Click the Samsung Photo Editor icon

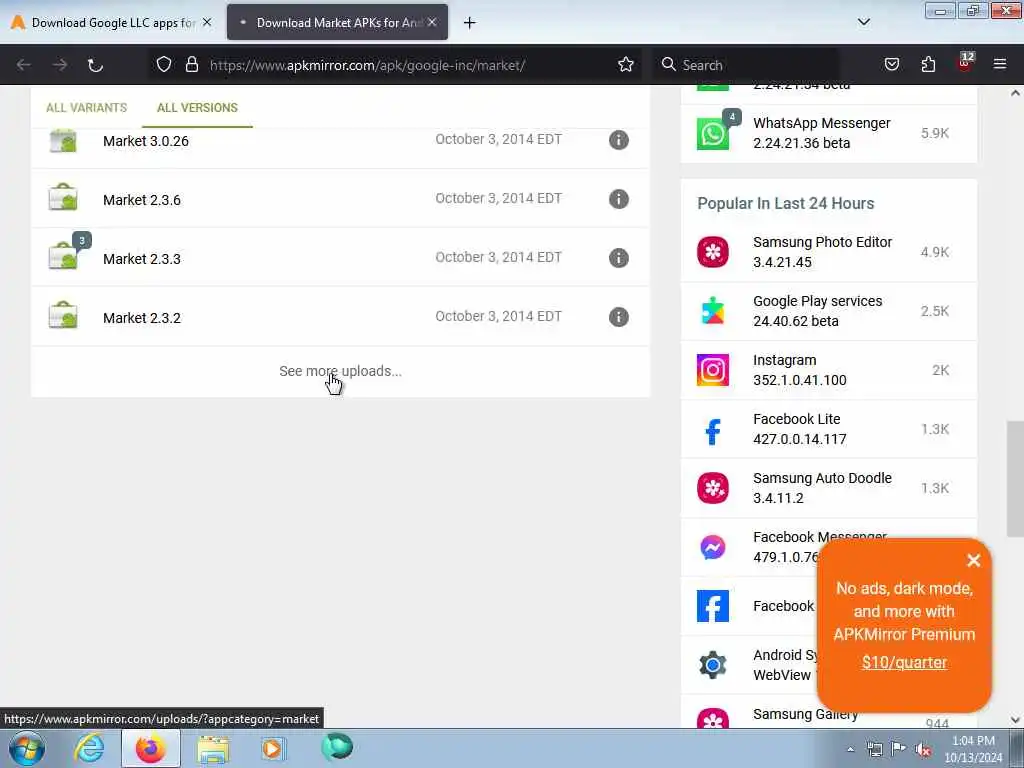(712, 252)
